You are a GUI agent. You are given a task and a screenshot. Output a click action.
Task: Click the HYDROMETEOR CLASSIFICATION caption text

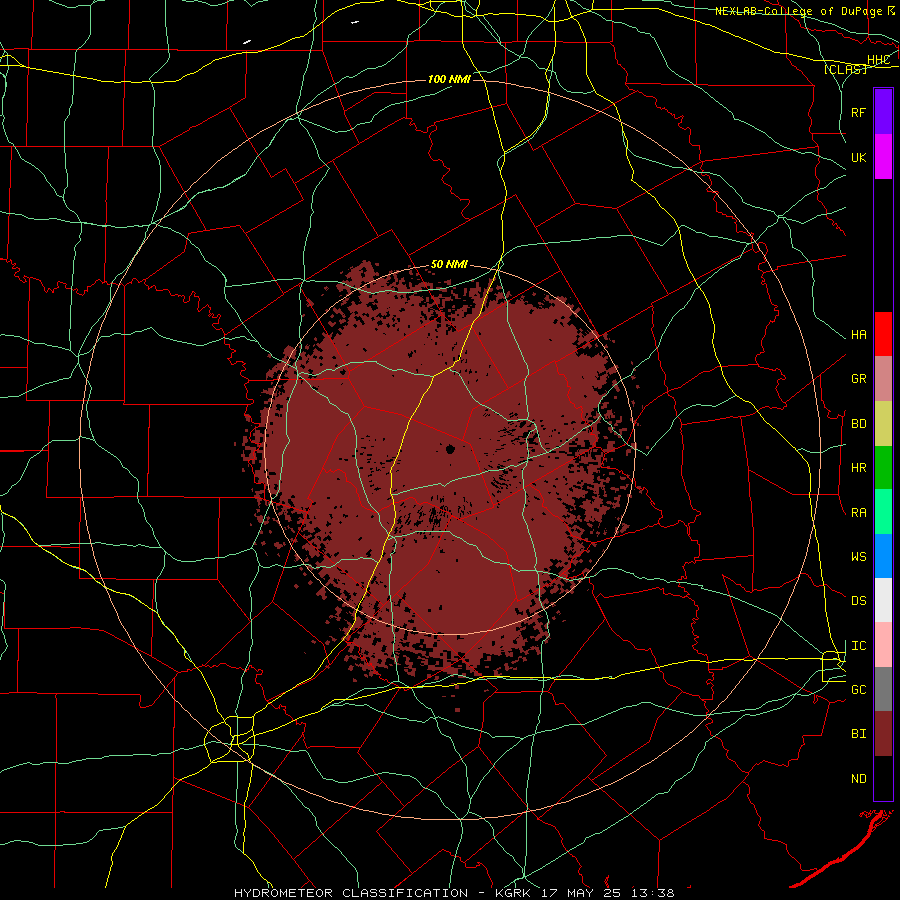(x=351, y=893)
